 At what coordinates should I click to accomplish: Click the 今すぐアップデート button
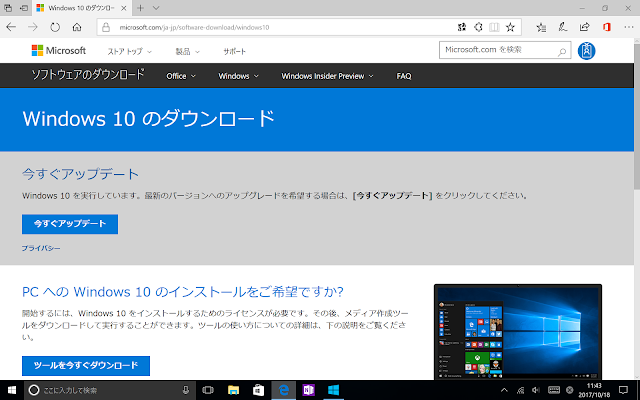coord(70,224)
